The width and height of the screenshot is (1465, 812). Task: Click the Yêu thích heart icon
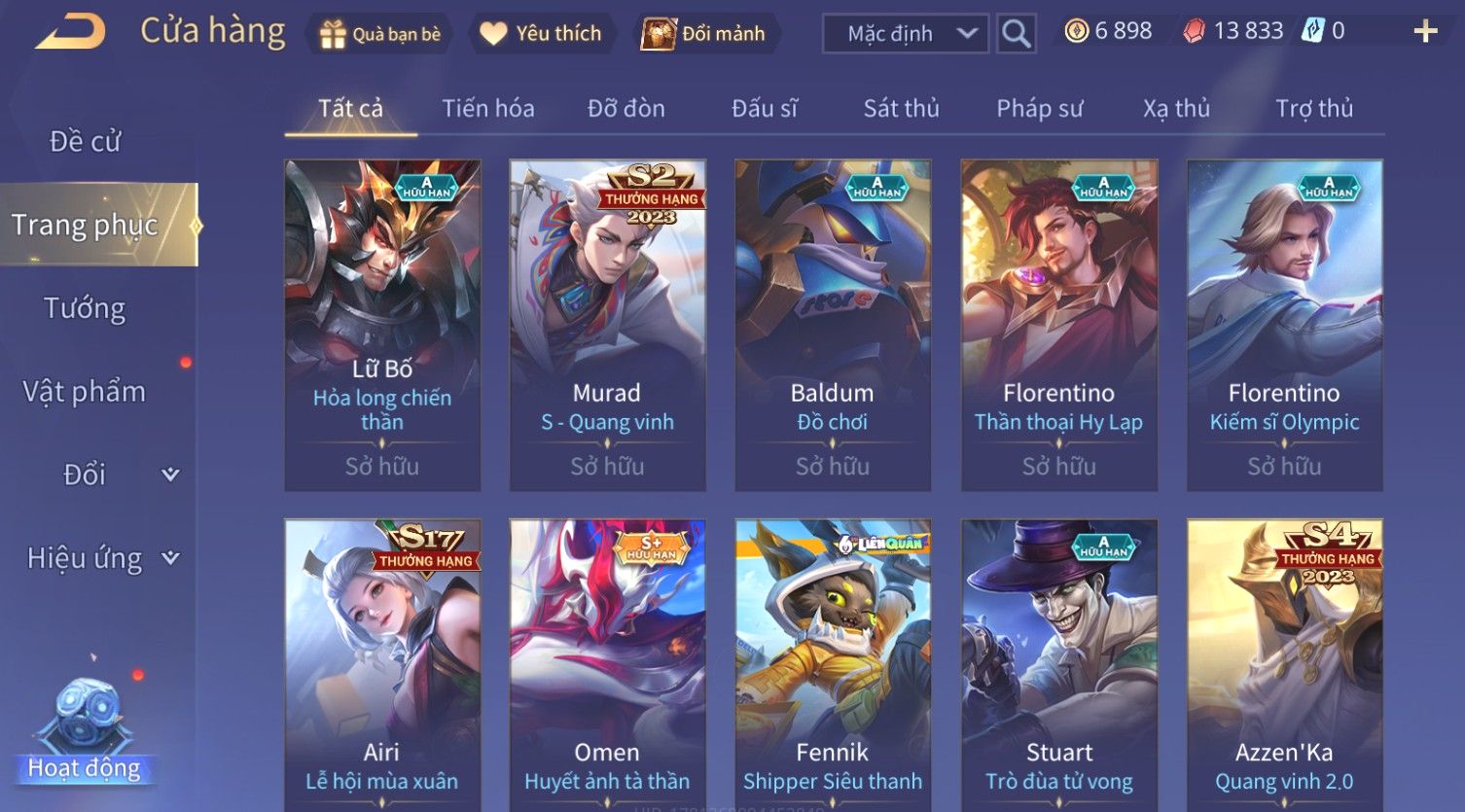(x=493, y=34)
